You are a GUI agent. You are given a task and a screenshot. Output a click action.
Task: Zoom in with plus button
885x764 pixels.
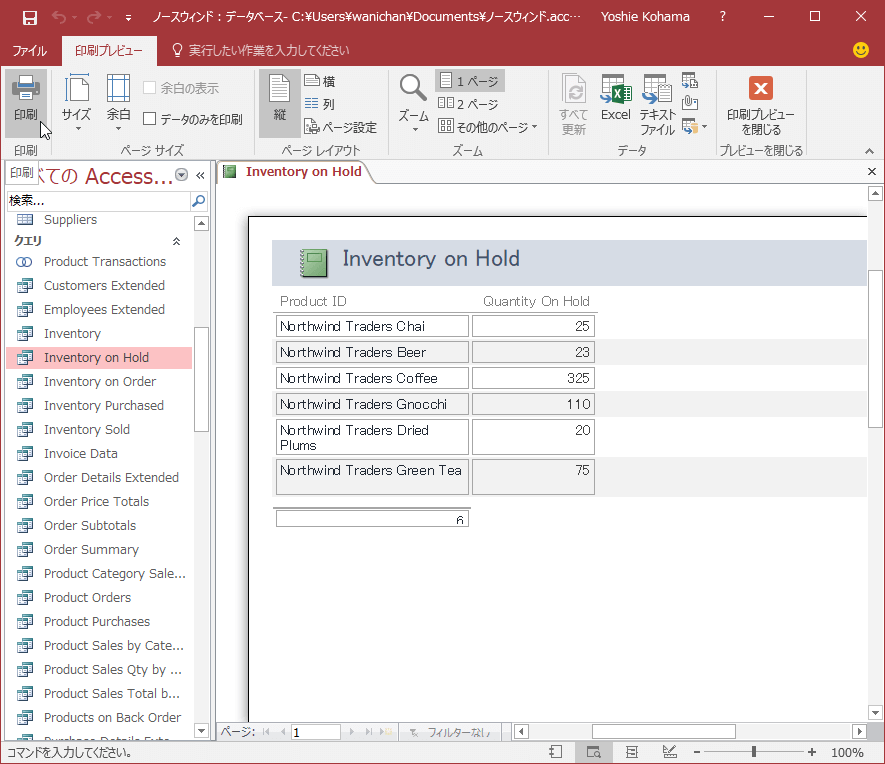812,752
